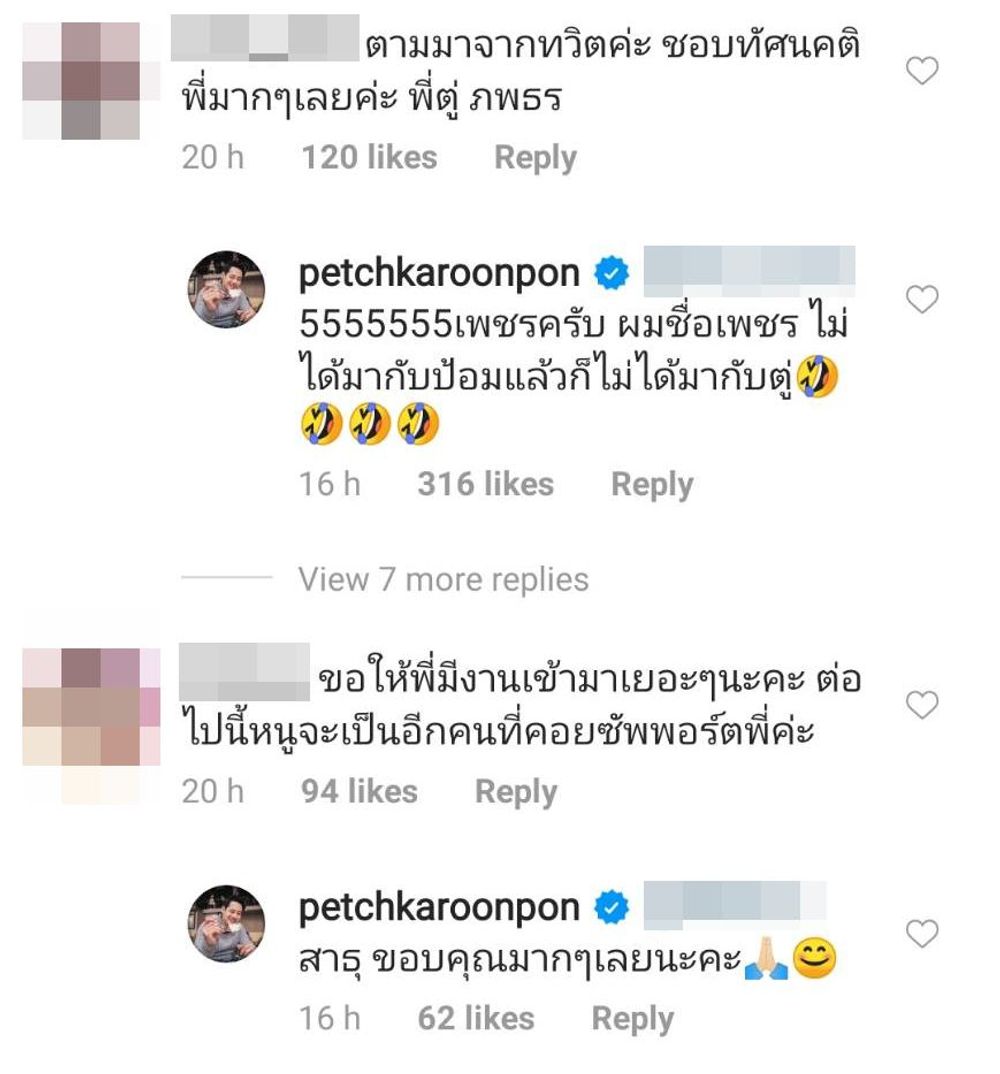Like the comment with 120 likes
This screenshot has height=1074, width=1000.
[922, 71]
